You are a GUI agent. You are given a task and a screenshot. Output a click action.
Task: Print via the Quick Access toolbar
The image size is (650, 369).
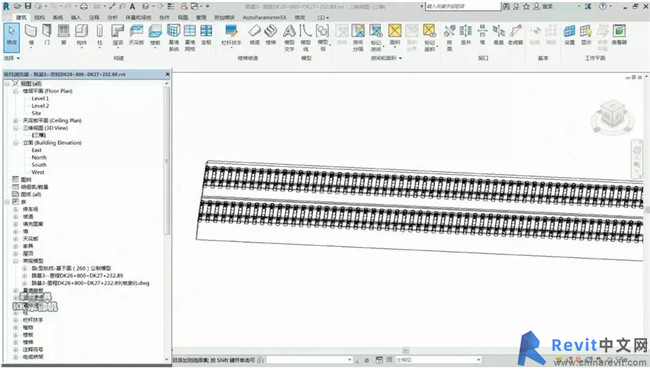tap(84, 6)
